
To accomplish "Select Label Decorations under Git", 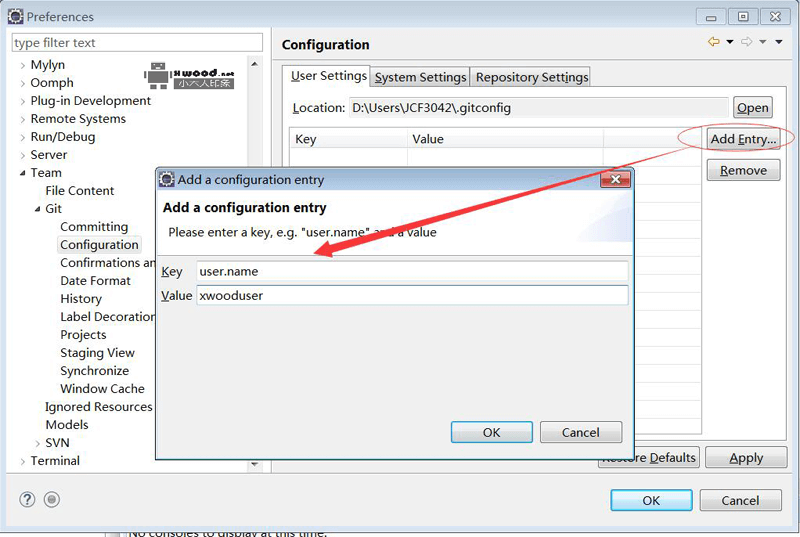I will [107, 317].
